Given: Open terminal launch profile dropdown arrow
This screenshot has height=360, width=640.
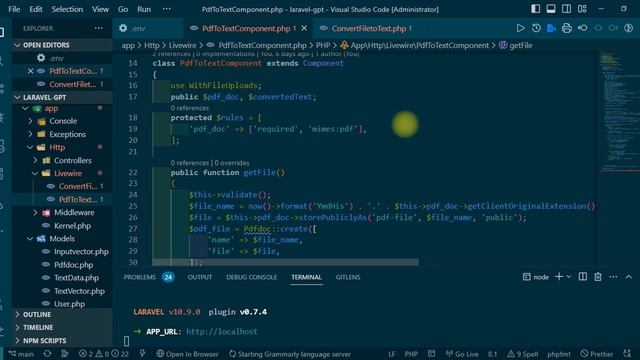Looking at the screenshot, I should point(569,277).
